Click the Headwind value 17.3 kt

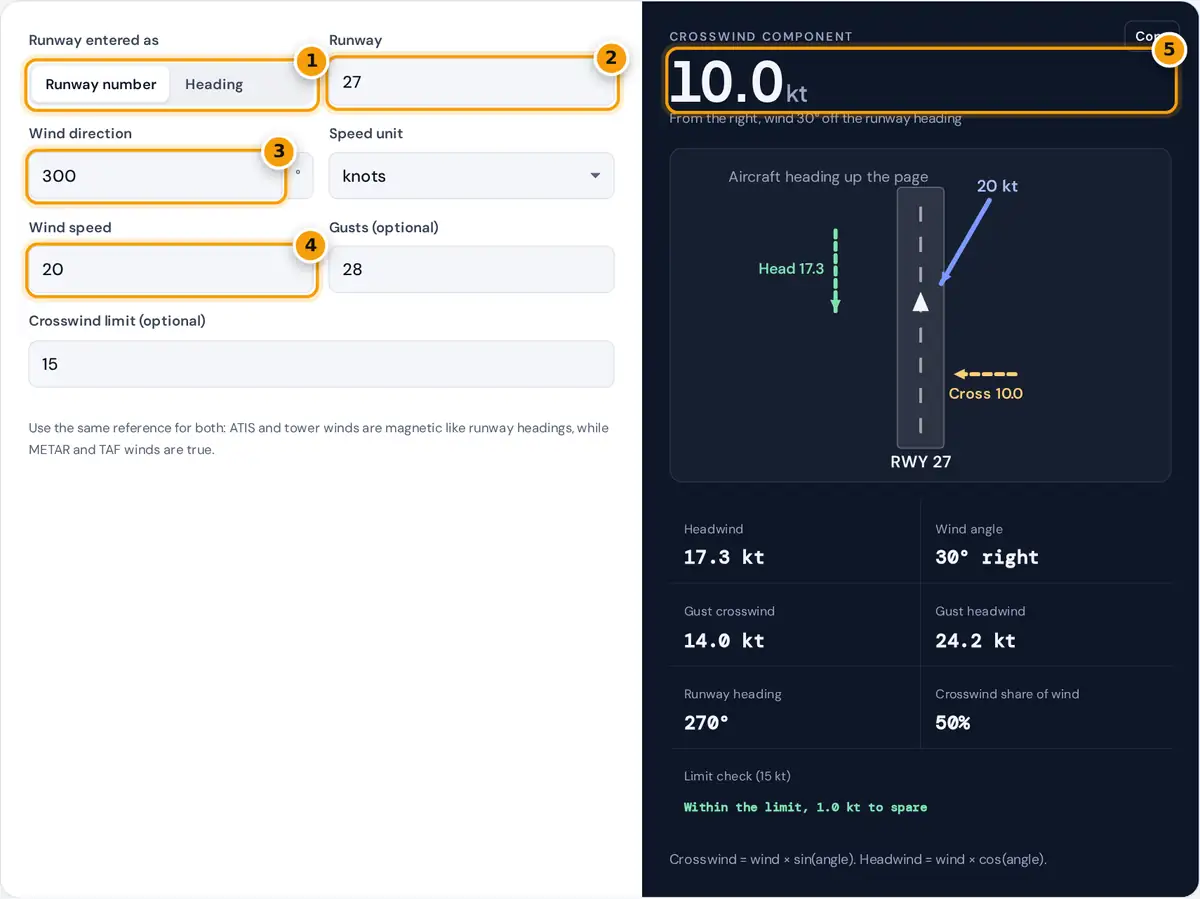click(x=724, y=557)
